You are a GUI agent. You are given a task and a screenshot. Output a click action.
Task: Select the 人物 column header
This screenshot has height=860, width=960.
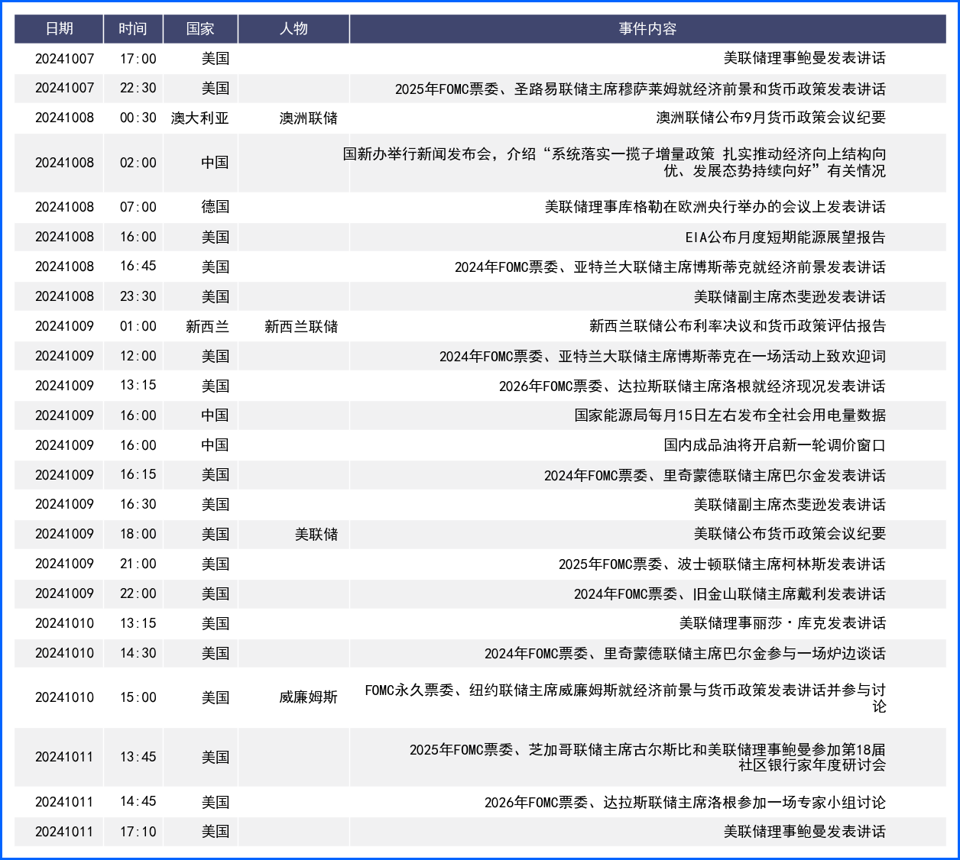[294, 29]
